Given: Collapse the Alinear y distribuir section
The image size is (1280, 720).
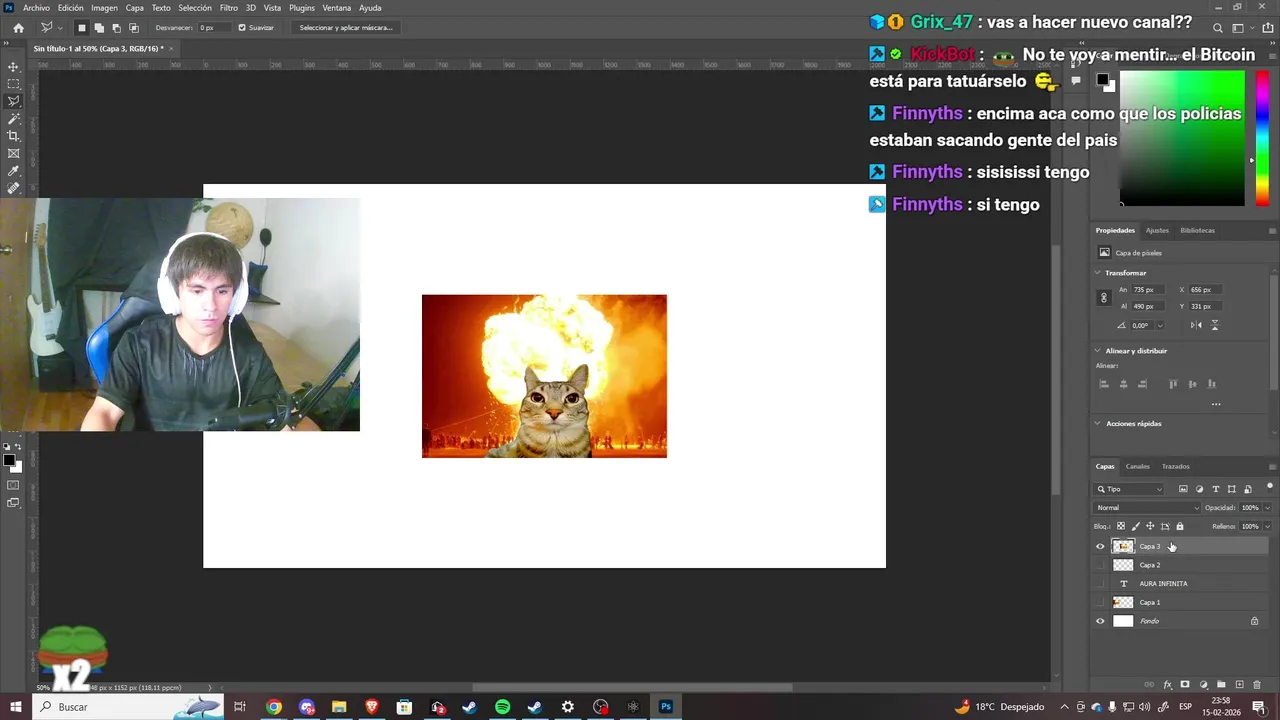Looking at the screenshot, I should click(x=1098, y=351).
